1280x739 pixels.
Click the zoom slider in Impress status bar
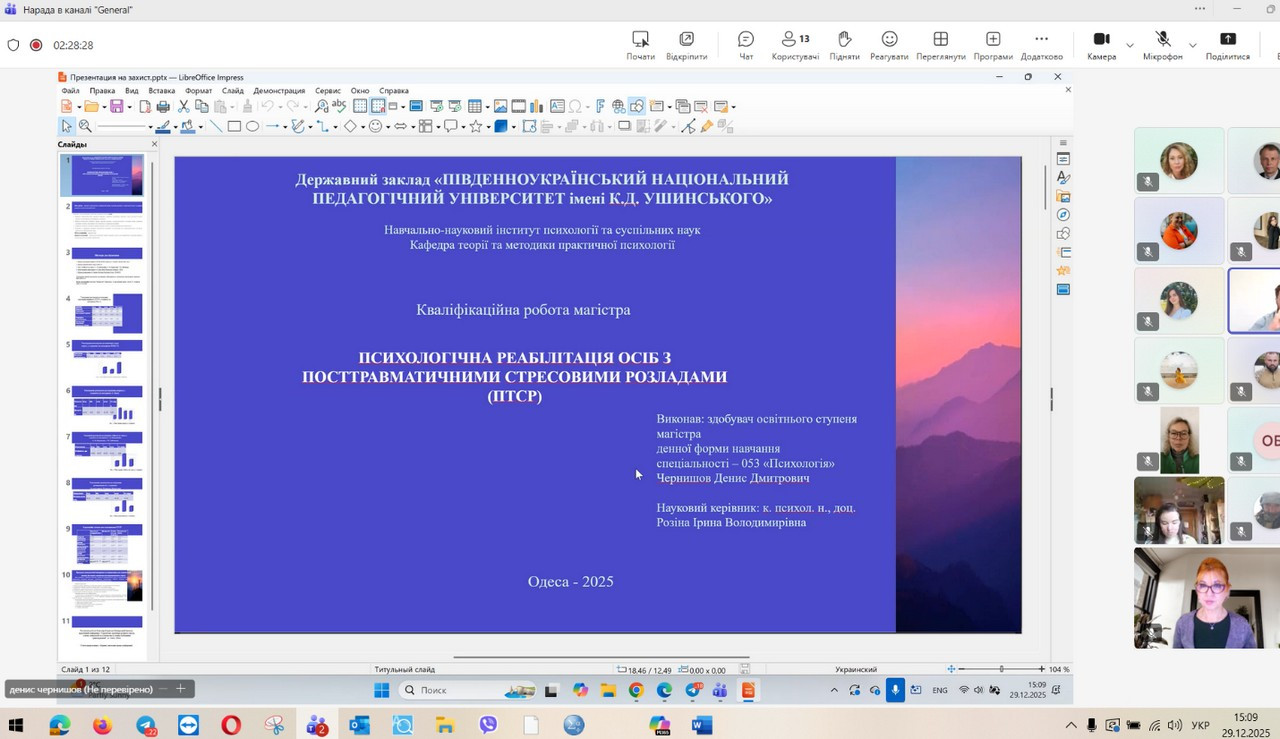[x=1001, y=669]
